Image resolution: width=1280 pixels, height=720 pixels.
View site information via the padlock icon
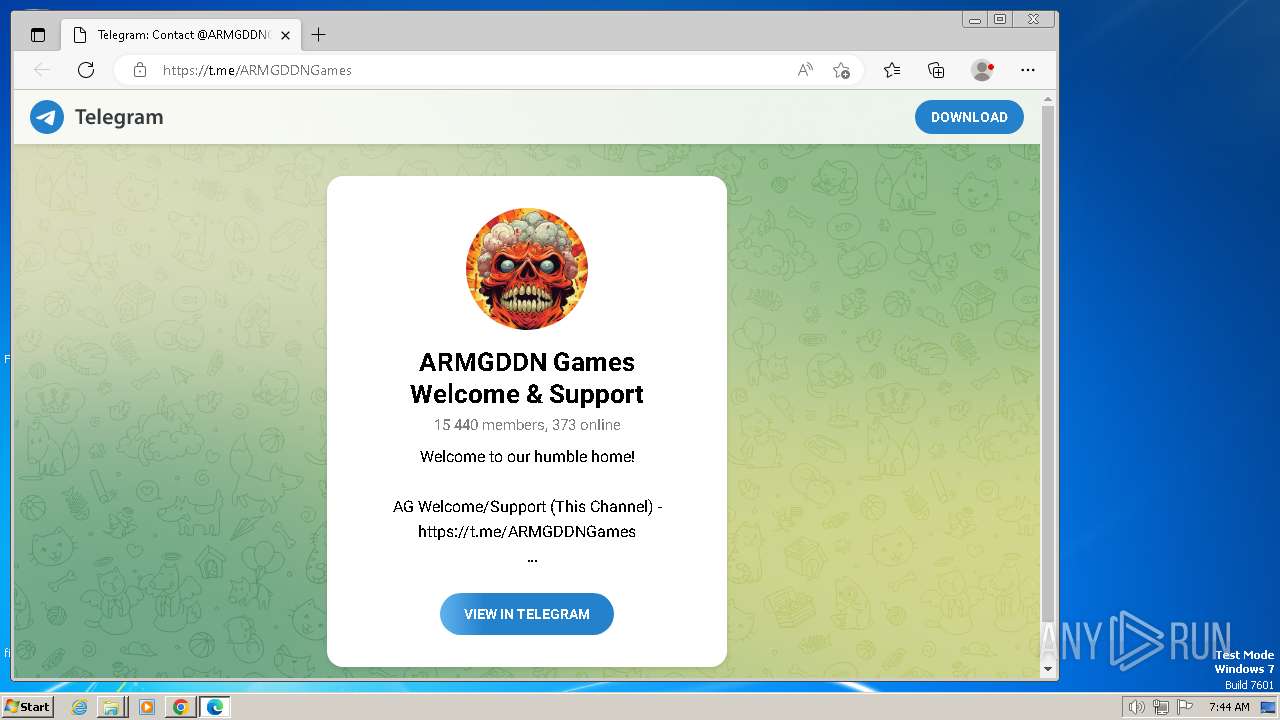tap(140, 70)
